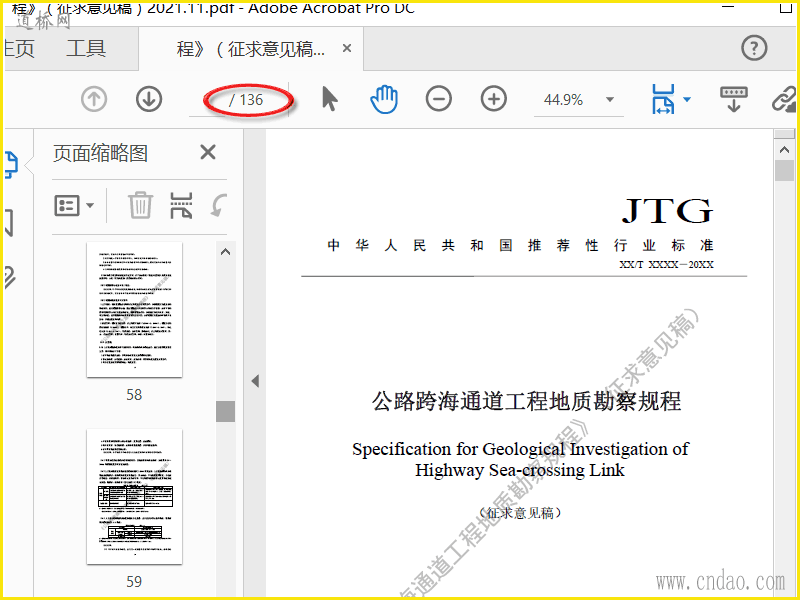Expand thumbnail options dropdown arrow
The width and height of the screenshot is (800, 600).
pos(90,206)
